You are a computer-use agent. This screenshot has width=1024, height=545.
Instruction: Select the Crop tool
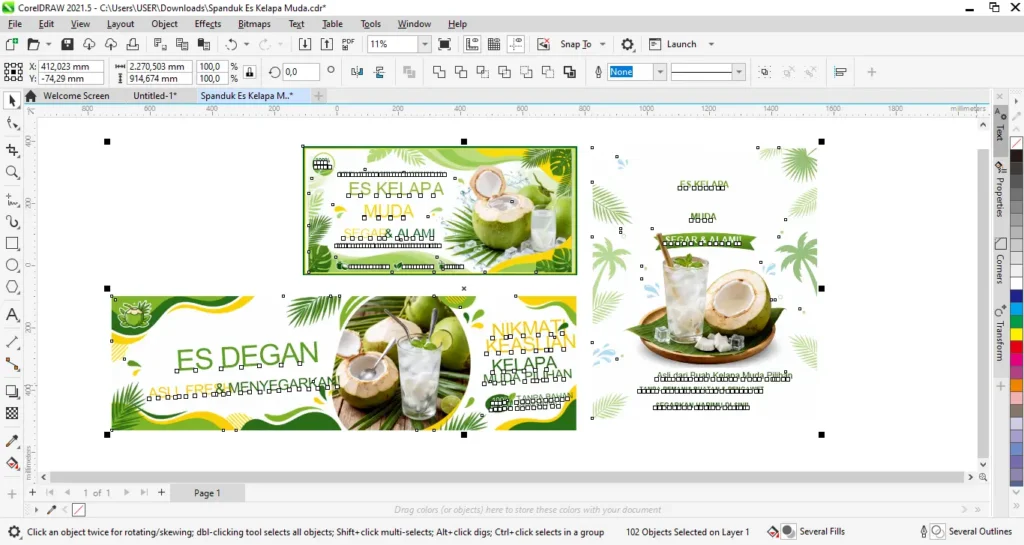12,150
